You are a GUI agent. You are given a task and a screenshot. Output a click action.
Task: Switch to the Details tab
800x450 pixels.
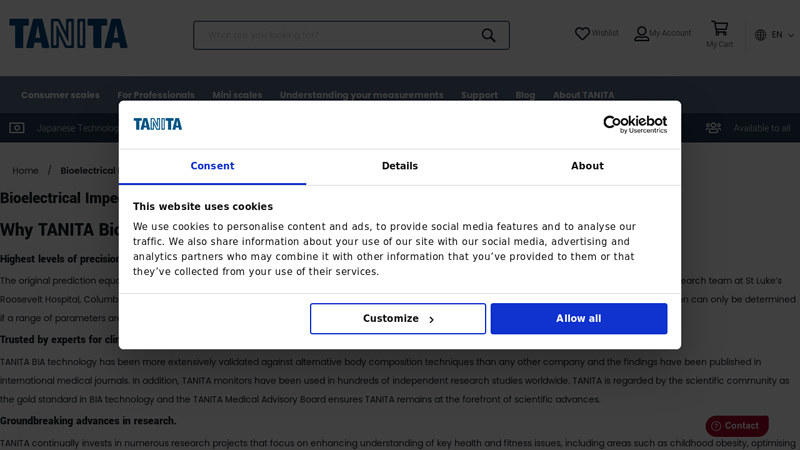coord(400,166)
